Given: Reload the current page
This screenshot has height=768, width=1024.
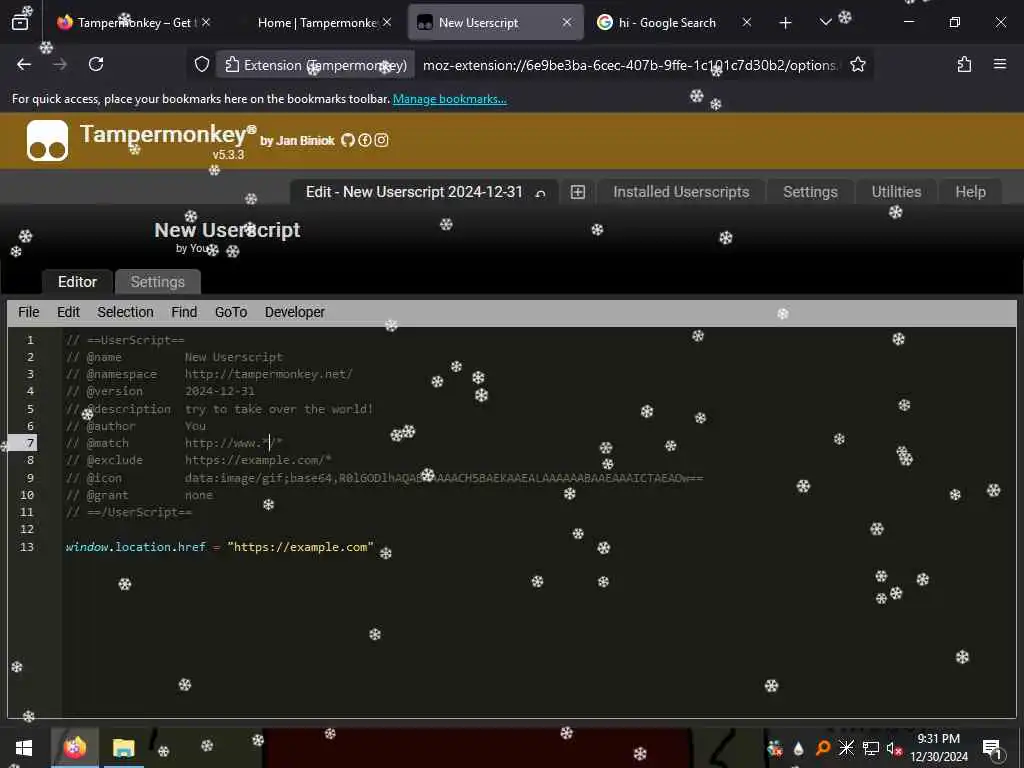Looking at the screenshot, I should click(96, 64).
